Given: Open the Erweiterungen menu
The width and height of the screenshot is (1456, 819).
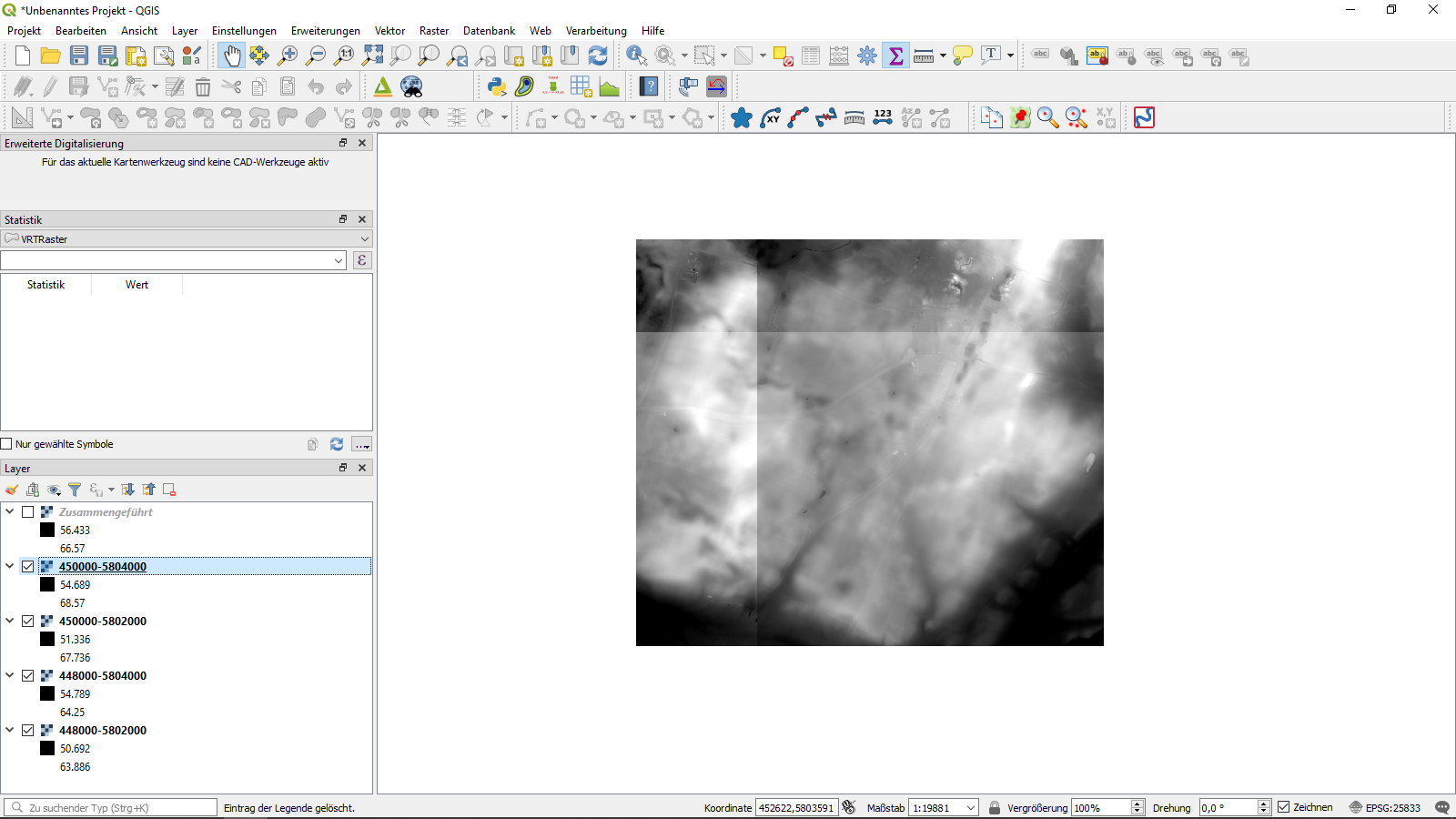Looking at the screenshot, I should 326,31.
